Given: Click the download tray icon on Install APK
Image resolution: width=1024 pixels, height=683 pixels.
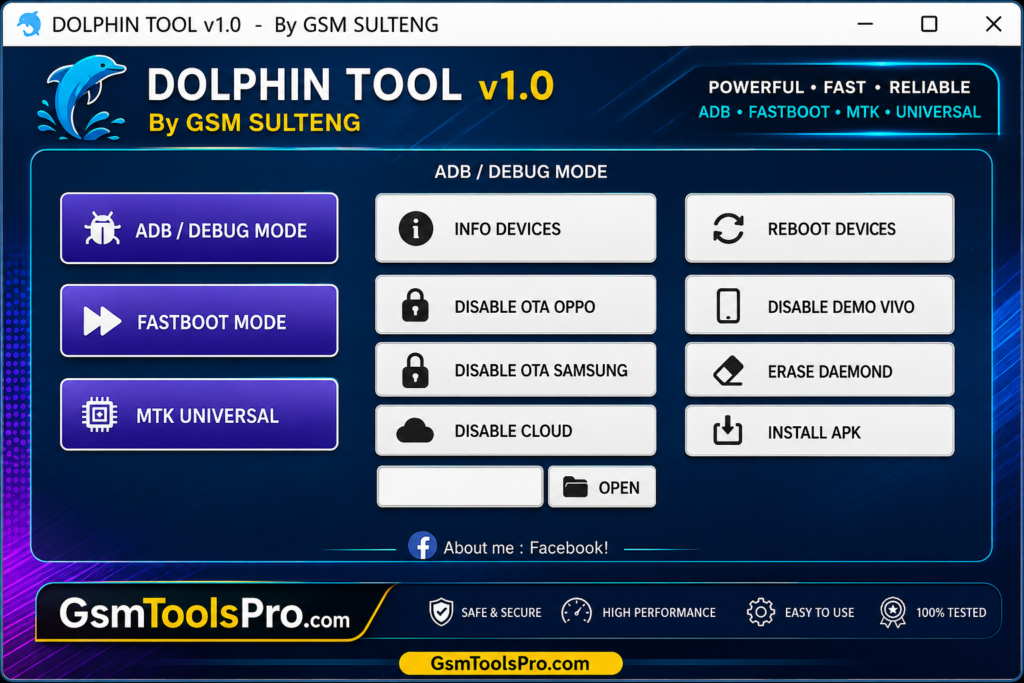Looking at the screenshot, I should point(728,431).
